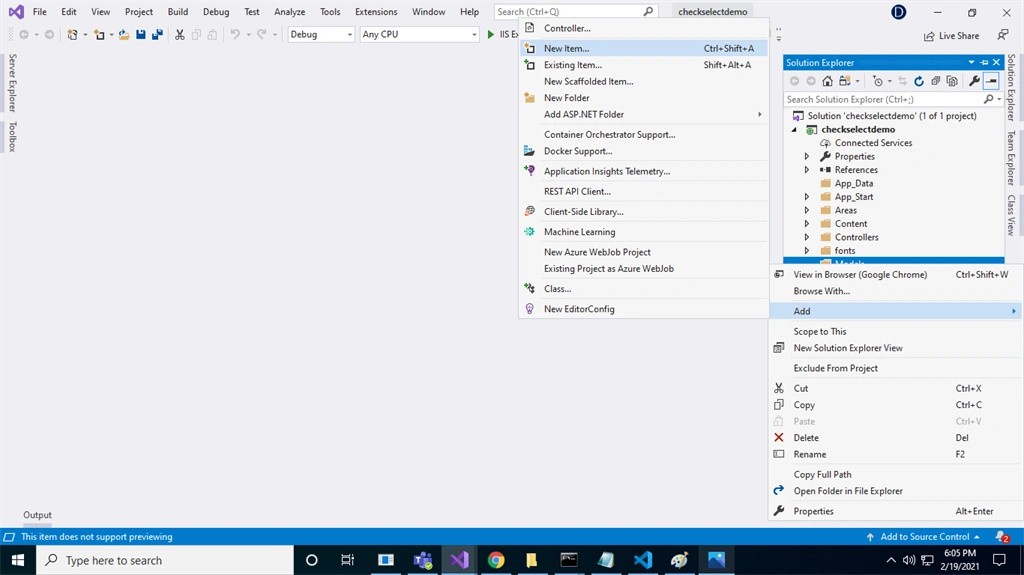Click the Add New Item toolbar icon

pos(99,35)
